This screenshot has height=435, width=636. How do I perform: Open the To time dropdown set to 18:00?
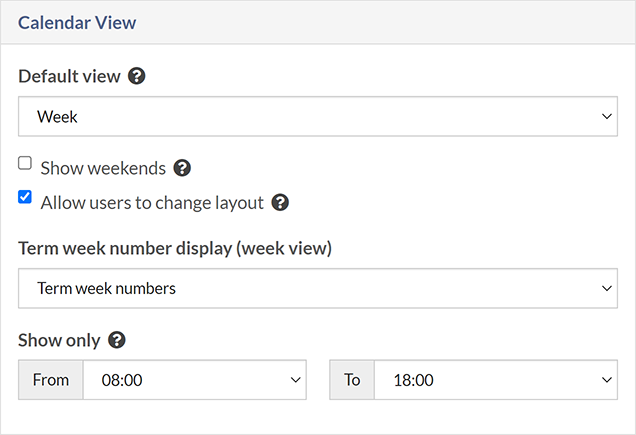pyautogui.click(x=495, y=380)
